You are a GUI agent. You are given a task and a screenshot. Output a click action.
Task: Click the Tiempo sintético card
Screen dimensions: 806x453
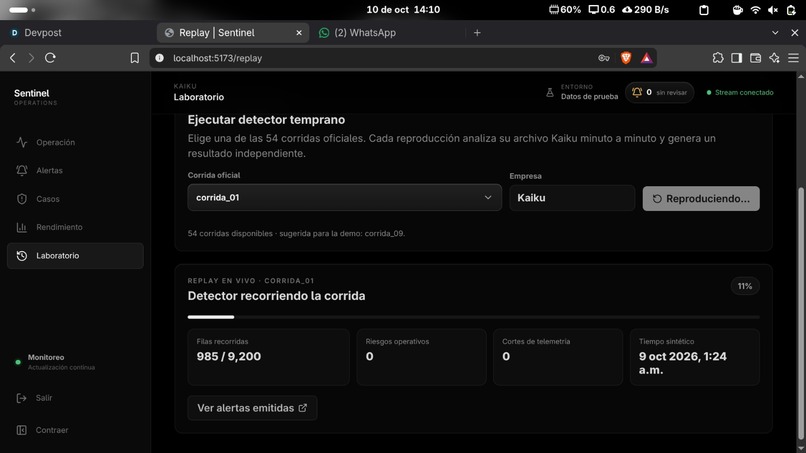coord(694,357)
